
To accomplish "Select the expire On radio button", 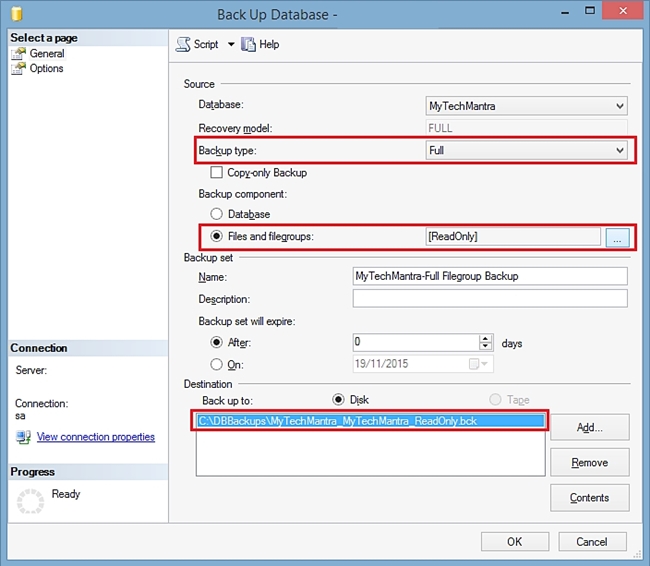I will point(216,364).
